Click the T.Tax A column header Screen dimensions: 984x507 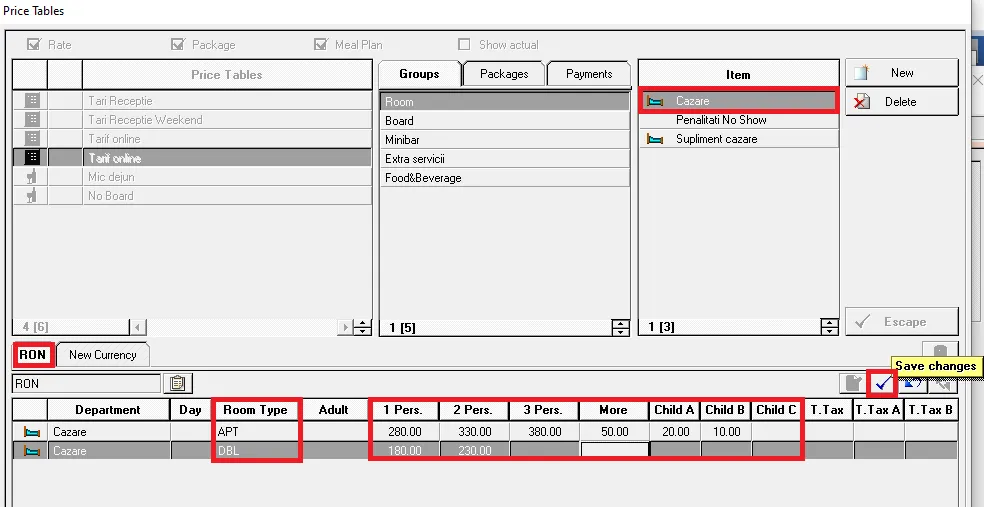tap(879, 410)
